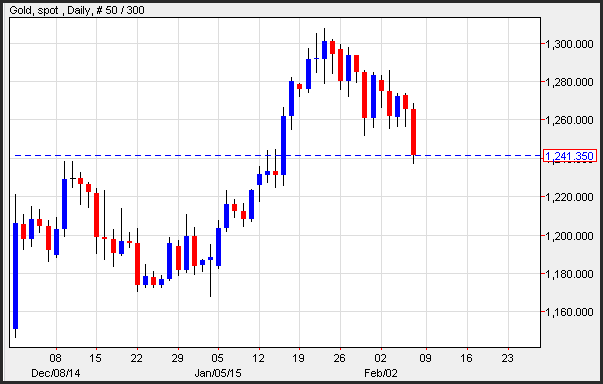Image resolution: width=603 pixels, height=384 pixels.
Task: Click the 'Jan/05/15' date label
Action: 218,373
